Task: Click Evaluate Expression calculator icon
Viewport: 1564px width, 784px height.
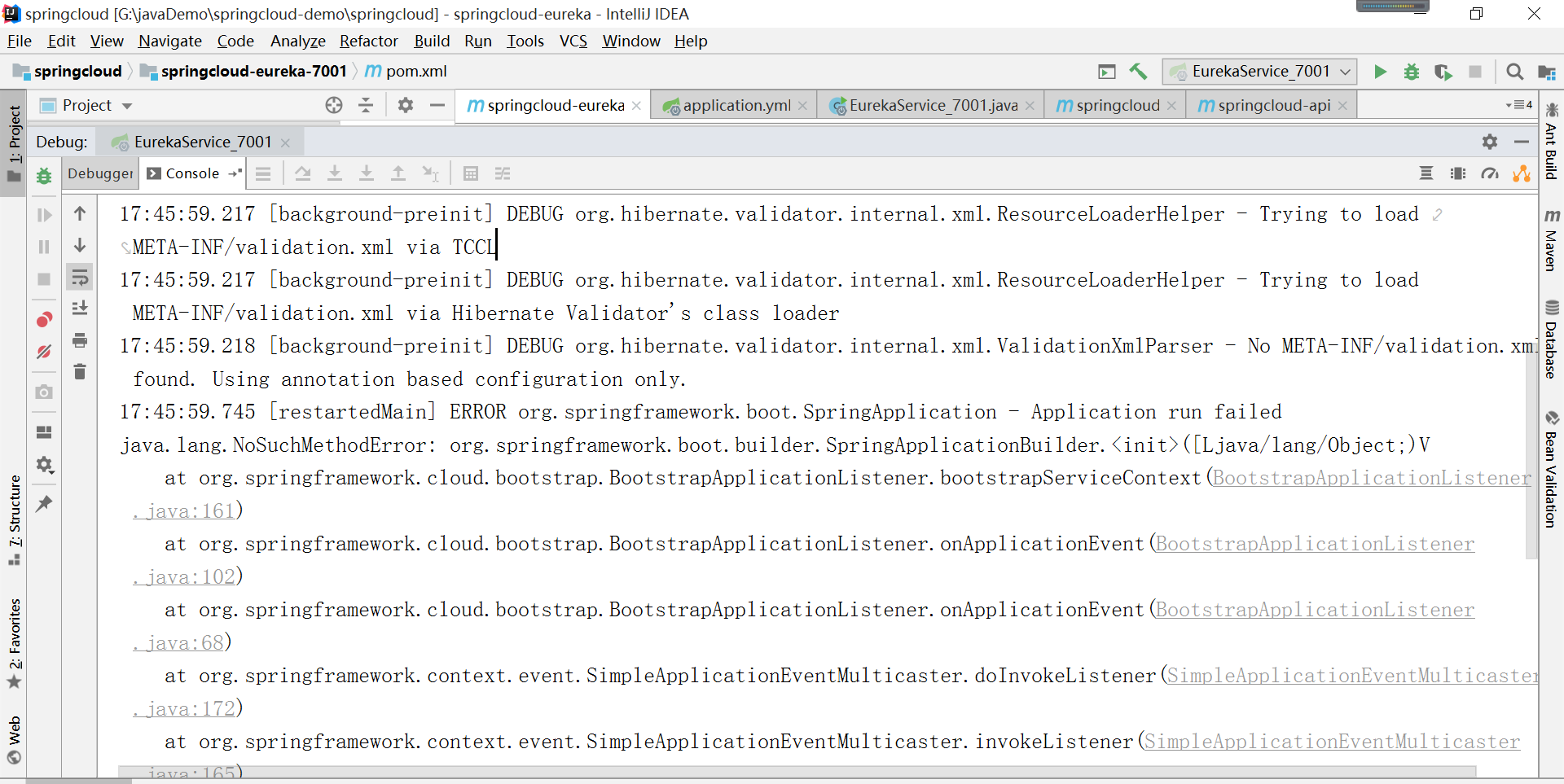Action: (470, 173)
